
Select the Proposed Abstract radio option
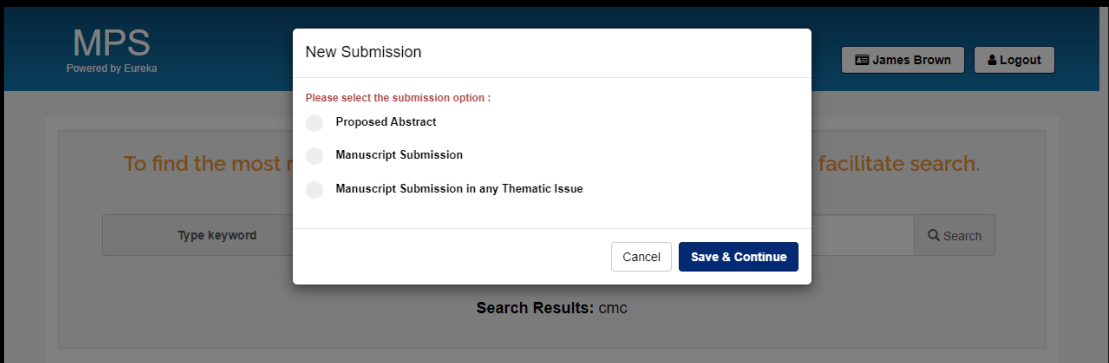point(315,123)
